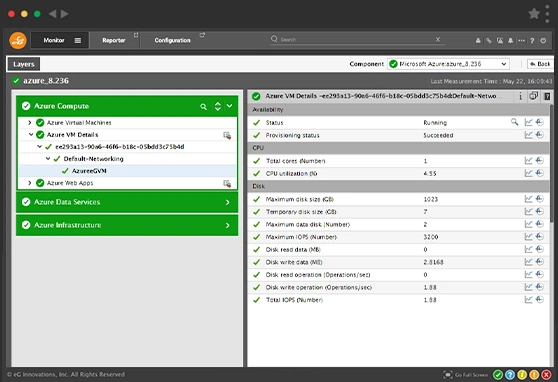Screen dimensions: 558x382
Task: Click the copy windows icon in details header
Action: (533, 96)
